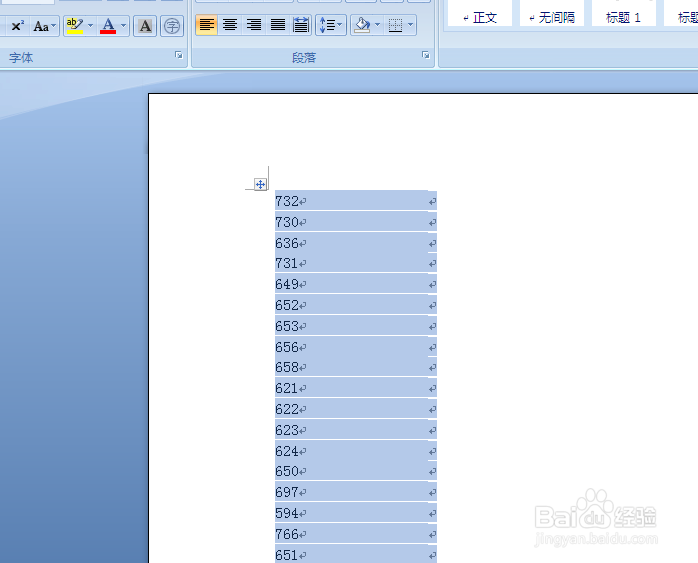The height and width of the screenshot is (563, 698).
Task: Open the Change Case (Aa) button
Action: pos(45,26)
